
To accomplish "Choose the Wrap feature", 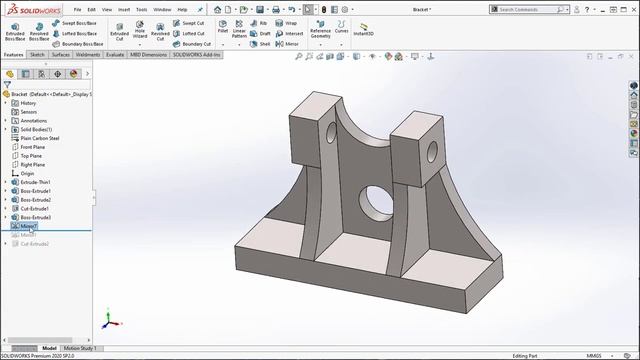I will 286,23.
